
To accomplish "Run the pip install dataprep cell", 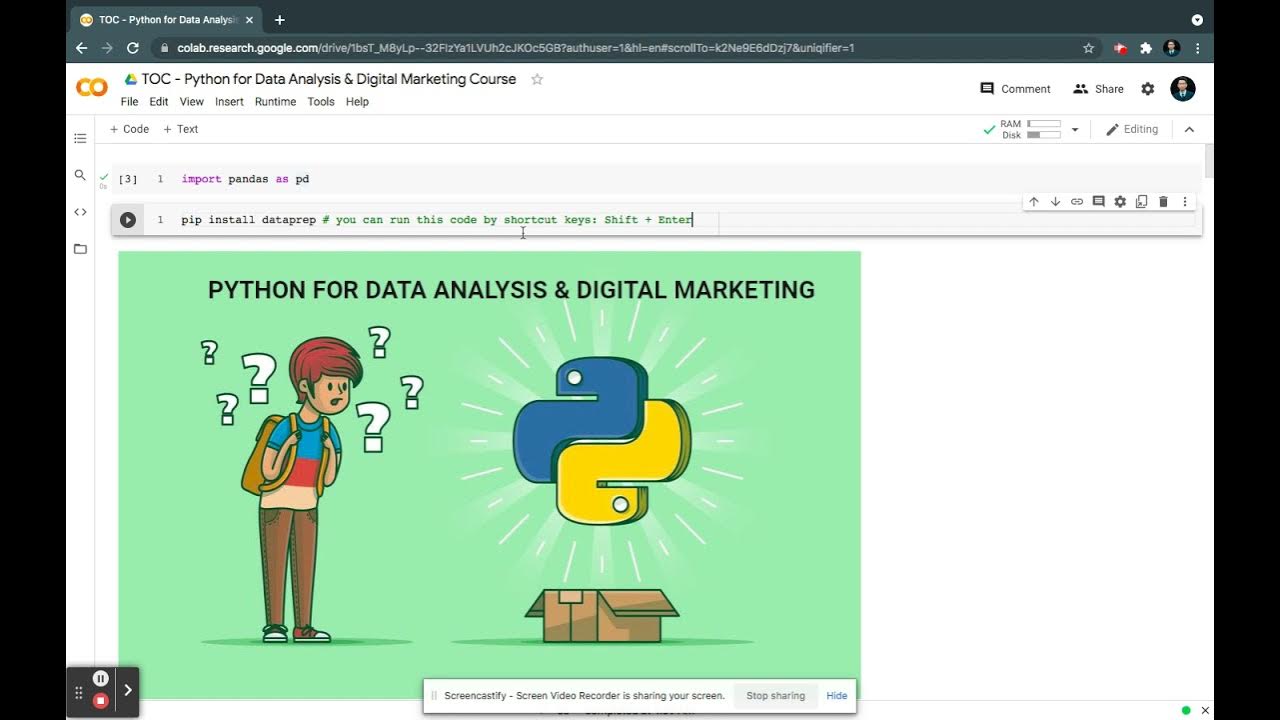I will tap(128, 220).
